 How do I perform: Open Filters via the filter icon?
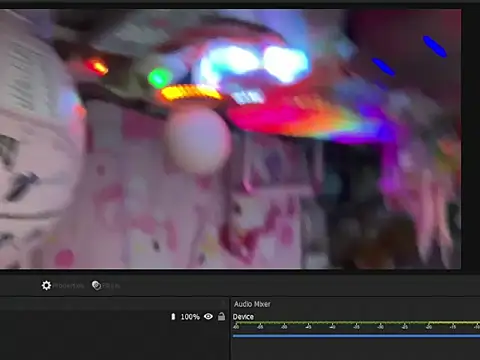click(x=96, y=285)
